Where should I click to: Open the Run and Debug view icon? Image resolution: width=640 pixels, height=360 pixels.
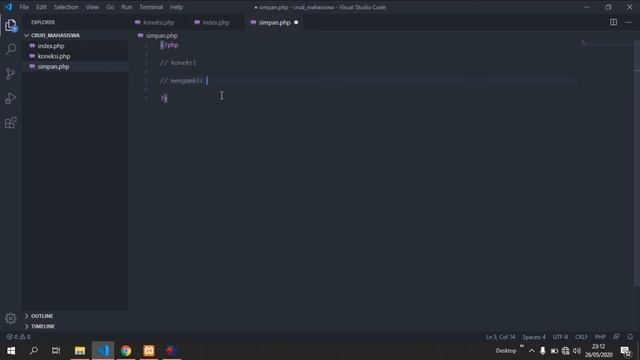coord(11,98)
